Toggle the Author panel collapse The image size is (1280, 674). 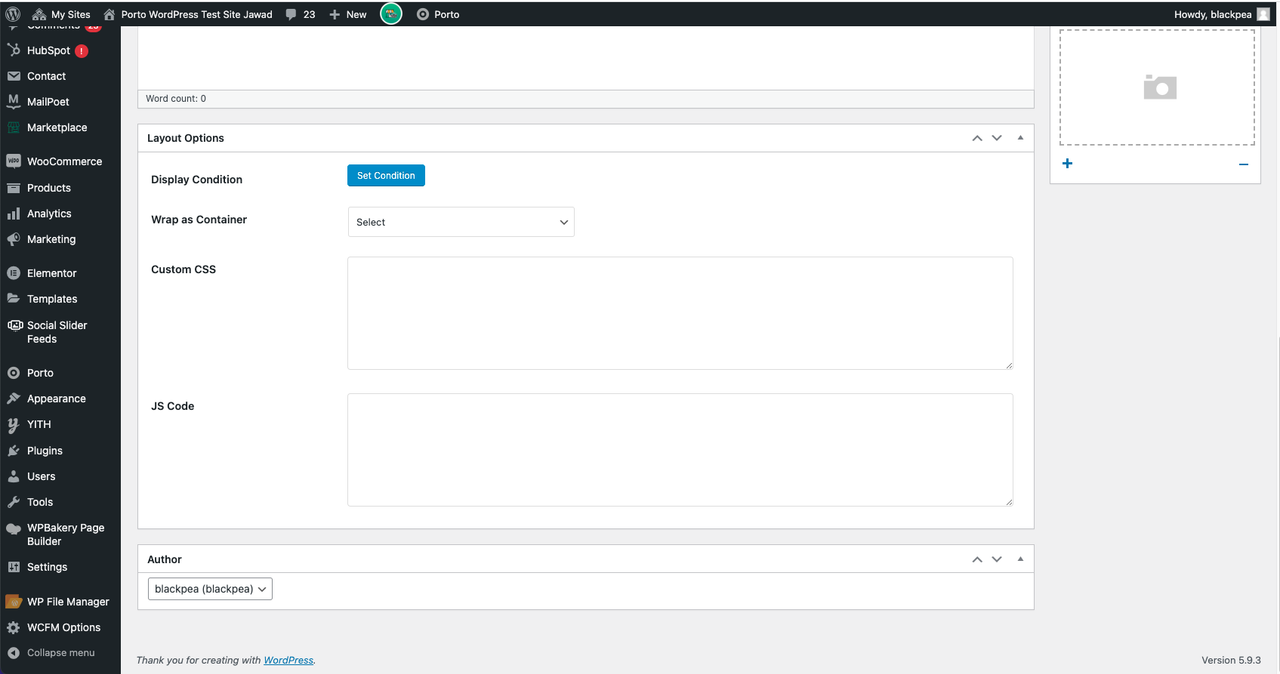1020,559
